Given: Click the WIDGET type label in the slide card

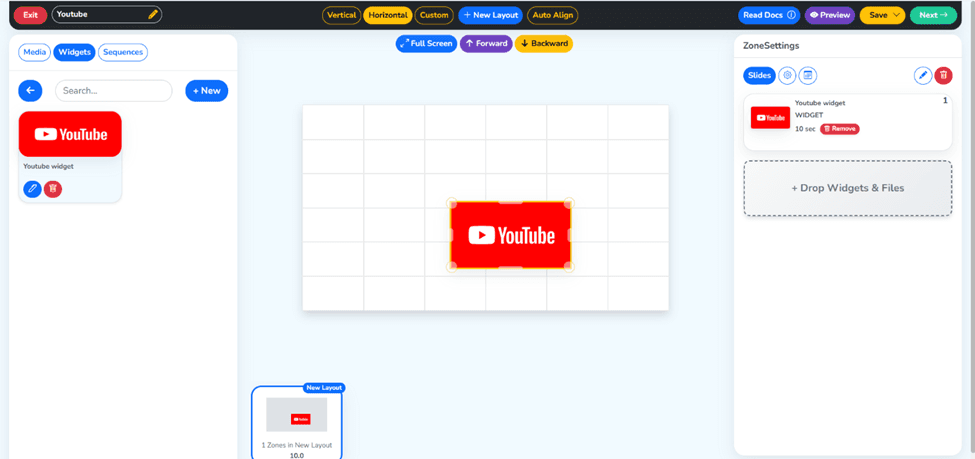Looking at the screenshot, I should pos(809,115).
